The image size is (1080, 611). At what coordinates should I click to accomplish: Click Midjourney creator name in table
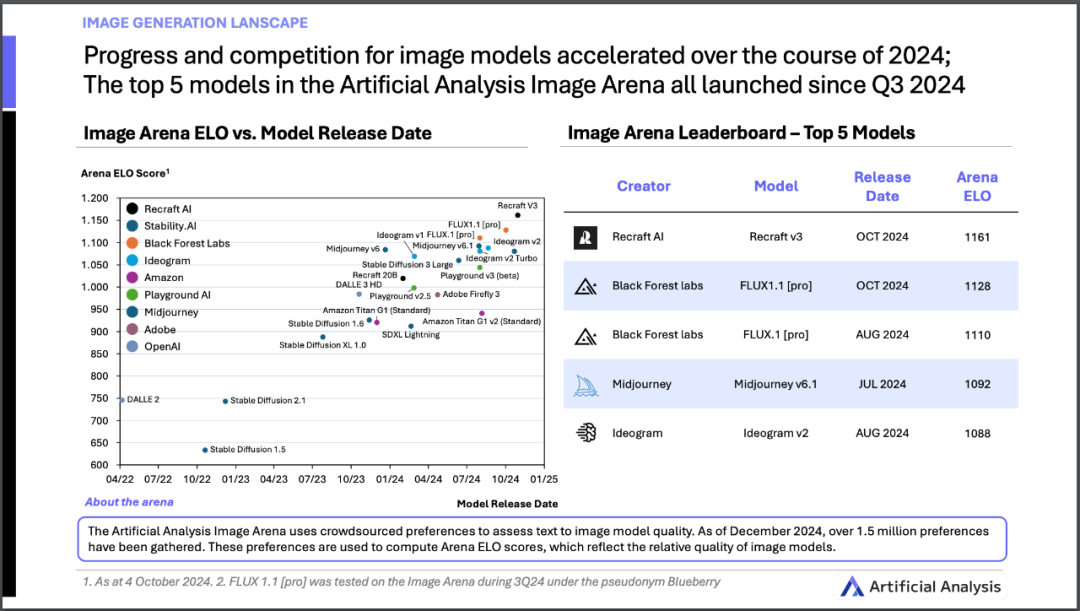[641, 384]
